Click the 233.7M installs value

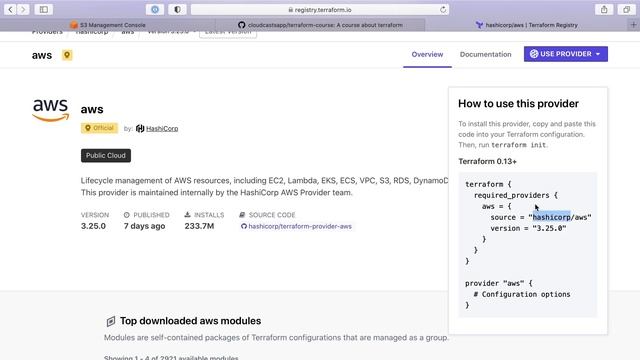coord(199,226)
